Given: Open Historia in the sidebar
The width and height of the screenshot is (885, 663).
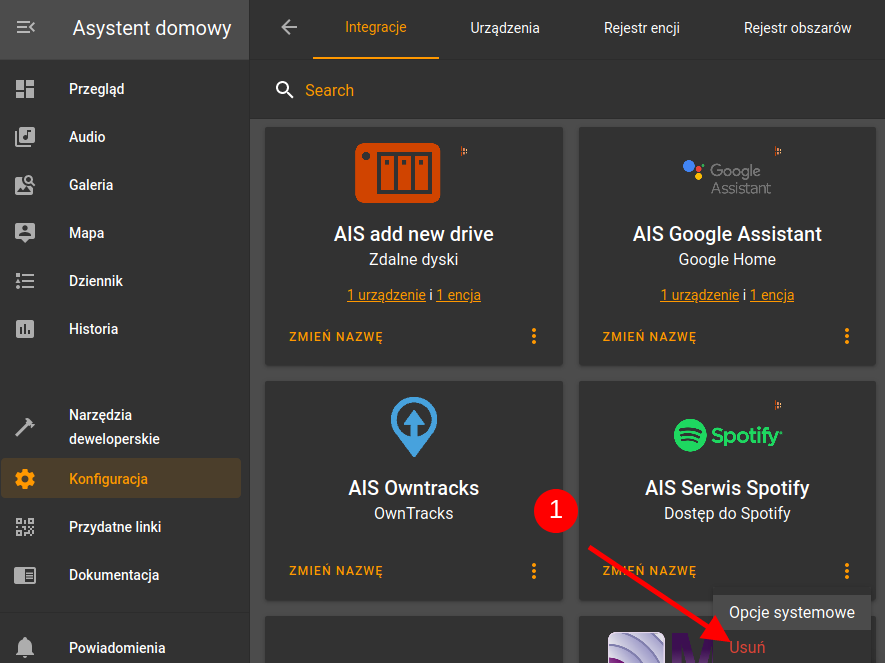Looking at the screenshot, I should click(121, 329).
